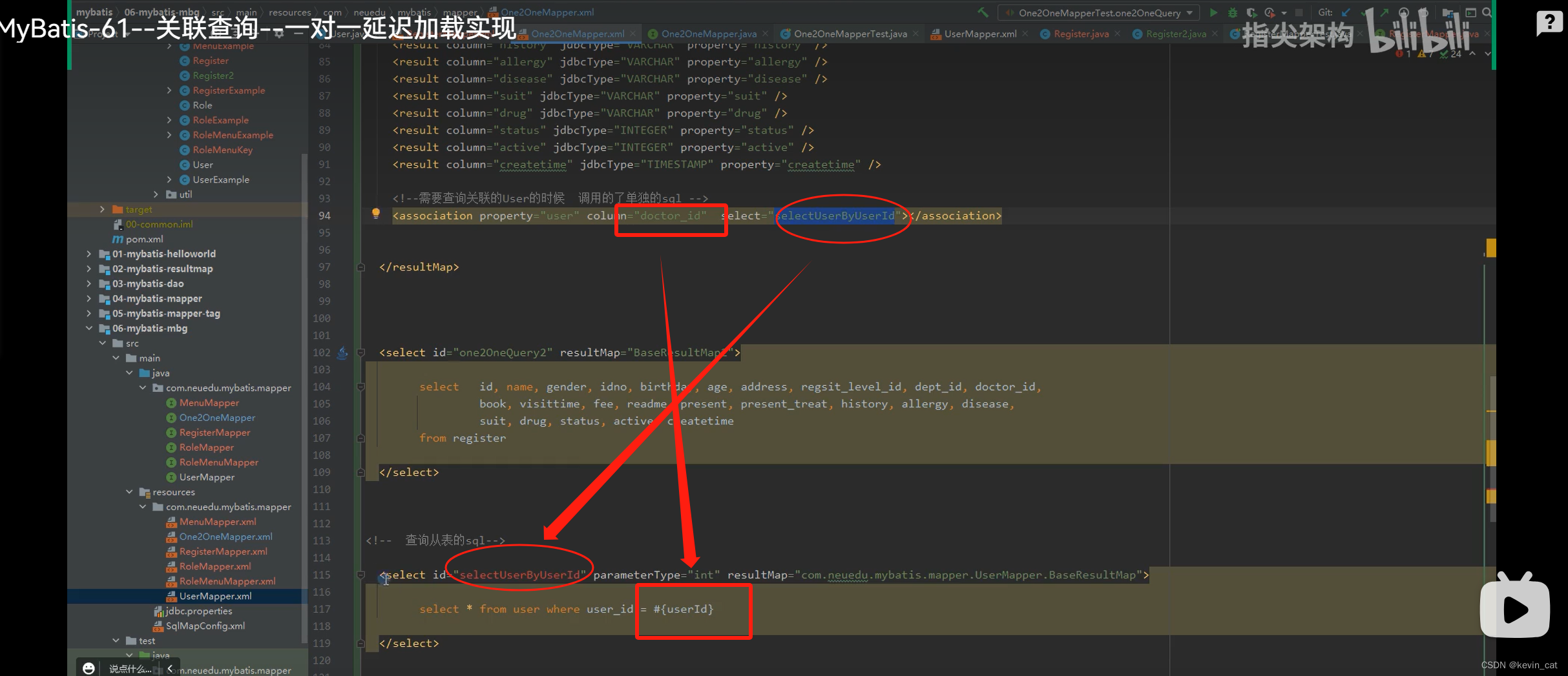Fold the selectUserByUserId select block
The height and width of the screenshot is (676, 1568).
[361, 575]
